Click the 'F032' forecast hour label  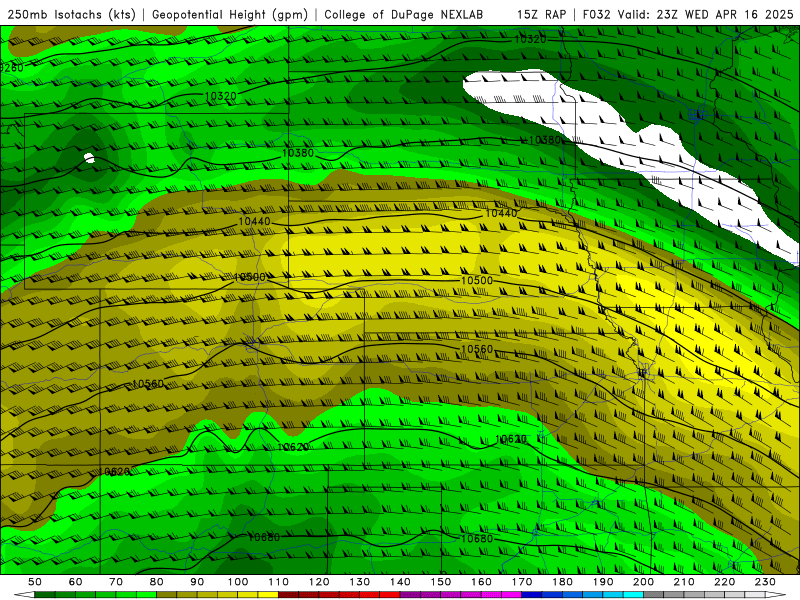point(596,15)
